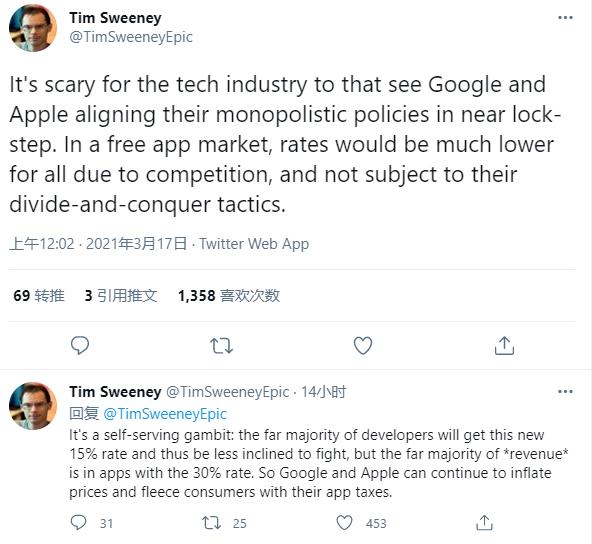Image resolution: width=592 pixels, height=544 pixels.
Task: Open Tim Sweeney's profile picture on main tweet
Action: tap(33, 28)
